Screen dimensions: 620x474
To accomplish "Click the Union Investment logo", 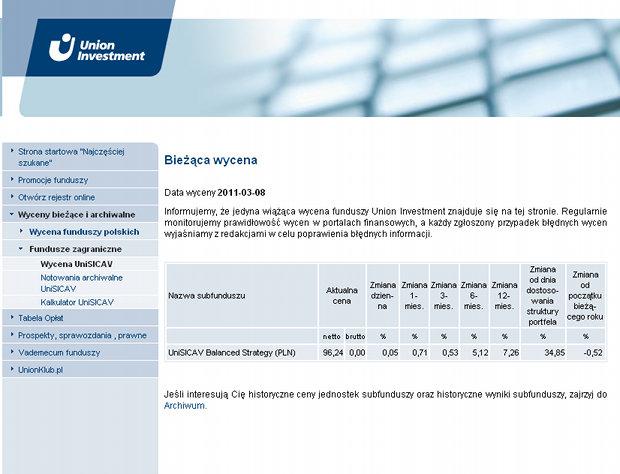I will point(97,47).
